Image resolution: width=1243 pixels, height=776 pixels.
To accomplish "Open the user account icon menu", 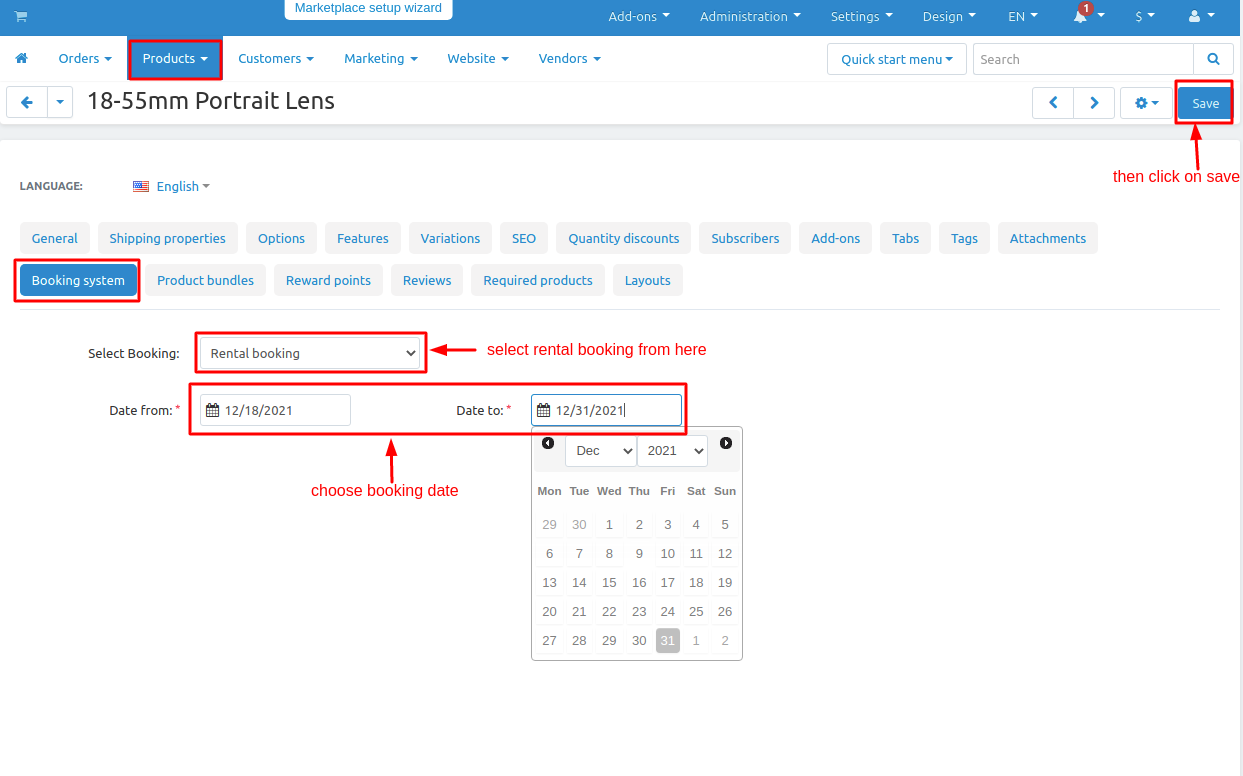I will click(x=1201, y=16).
